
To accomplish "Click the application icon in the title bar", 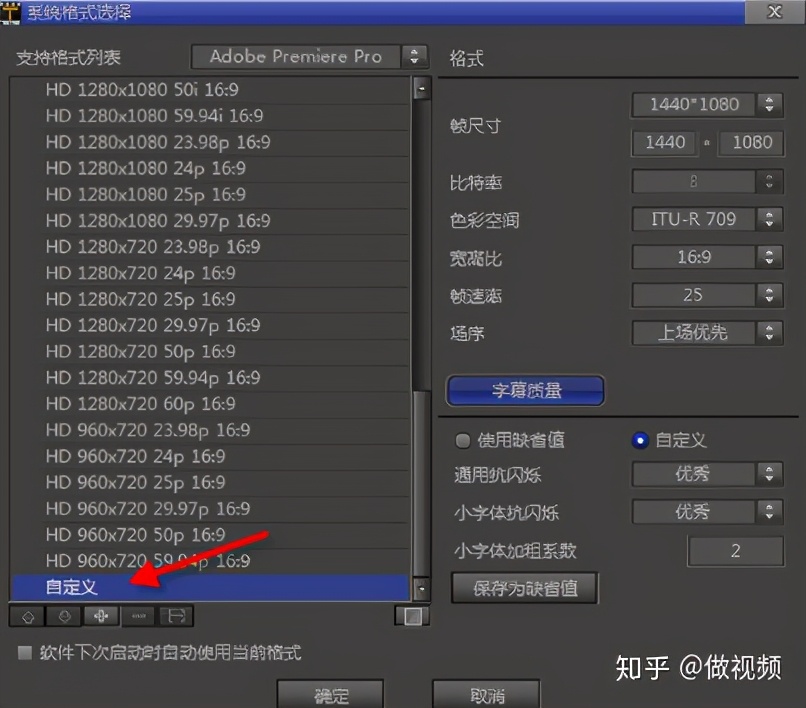I will 13,12.
